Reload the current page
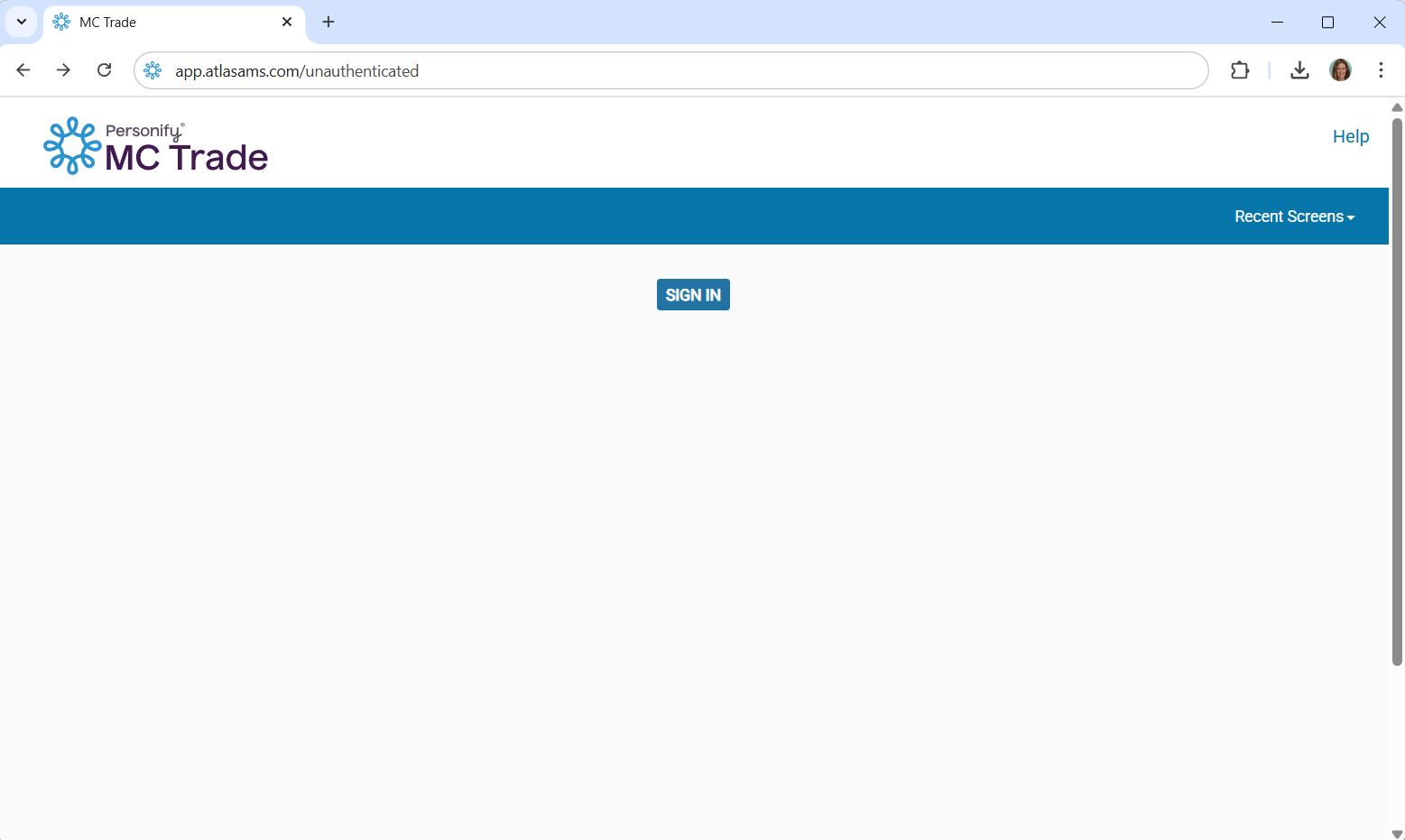Image resolution: width=1405 pixels, height=840 pixels. pyautogui.click(x=105, y=70)
